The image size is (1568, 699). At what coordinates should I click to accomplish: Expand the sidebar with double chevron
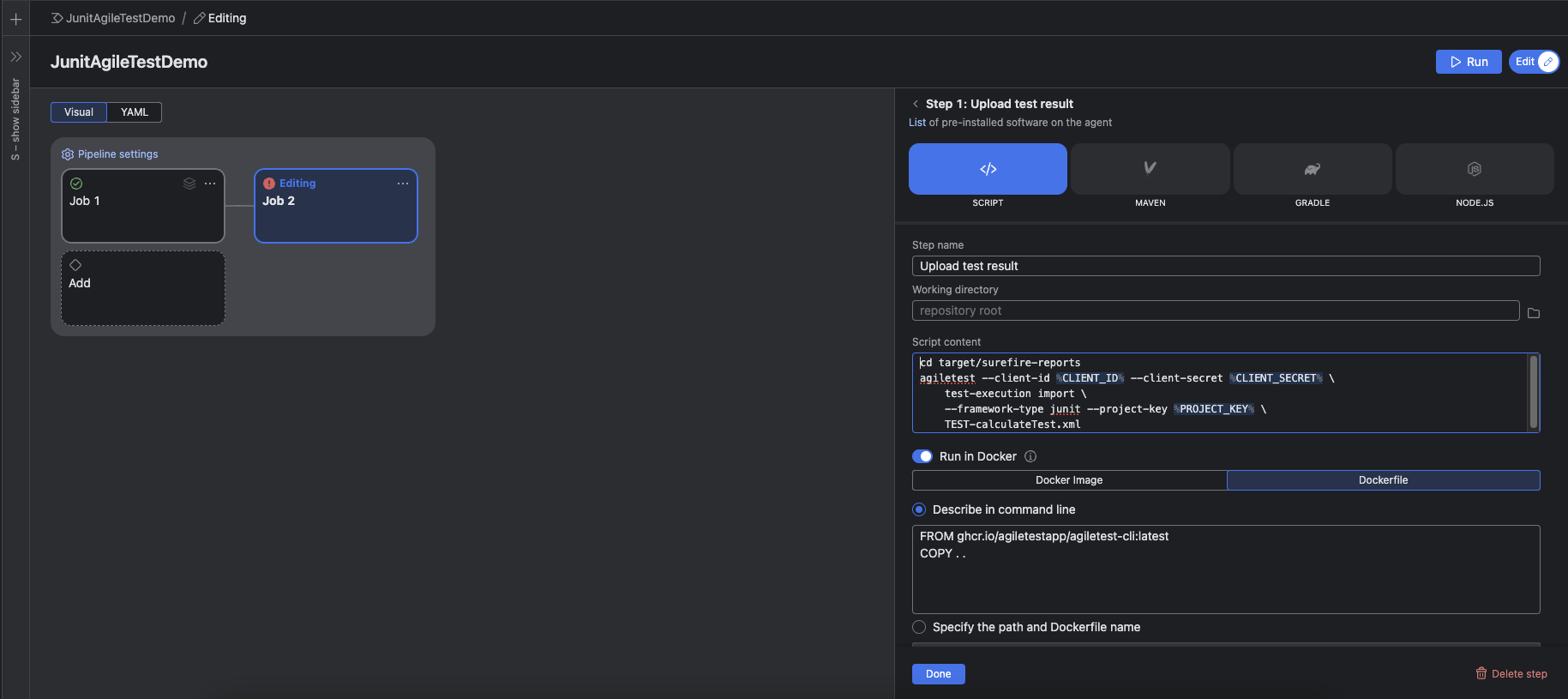coord(15,57)
